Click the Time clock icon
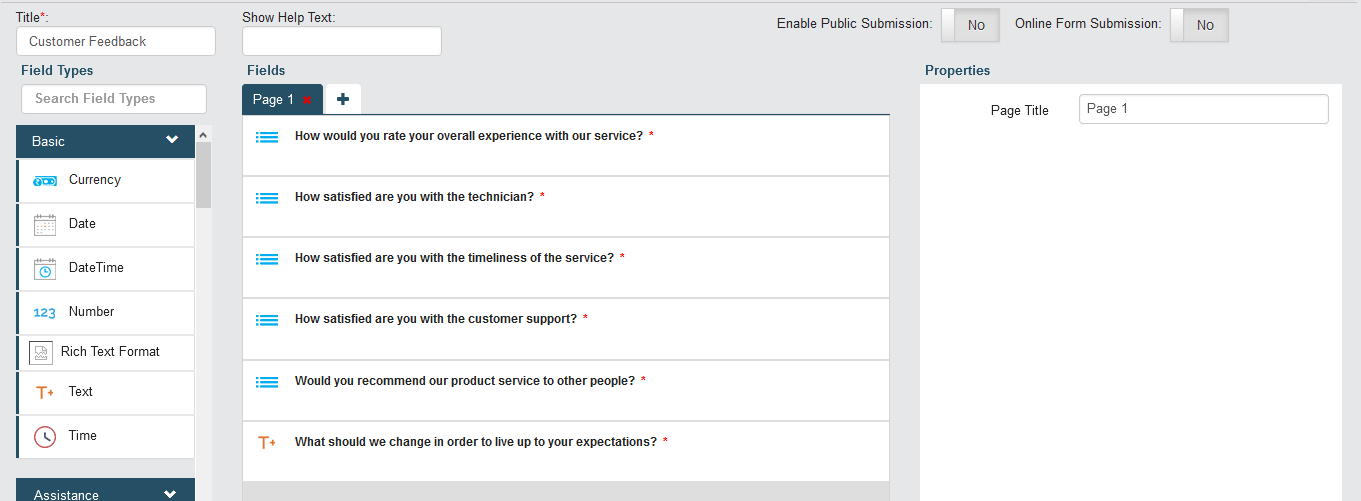Screen dimensions: 1361x501 [45, 436]
